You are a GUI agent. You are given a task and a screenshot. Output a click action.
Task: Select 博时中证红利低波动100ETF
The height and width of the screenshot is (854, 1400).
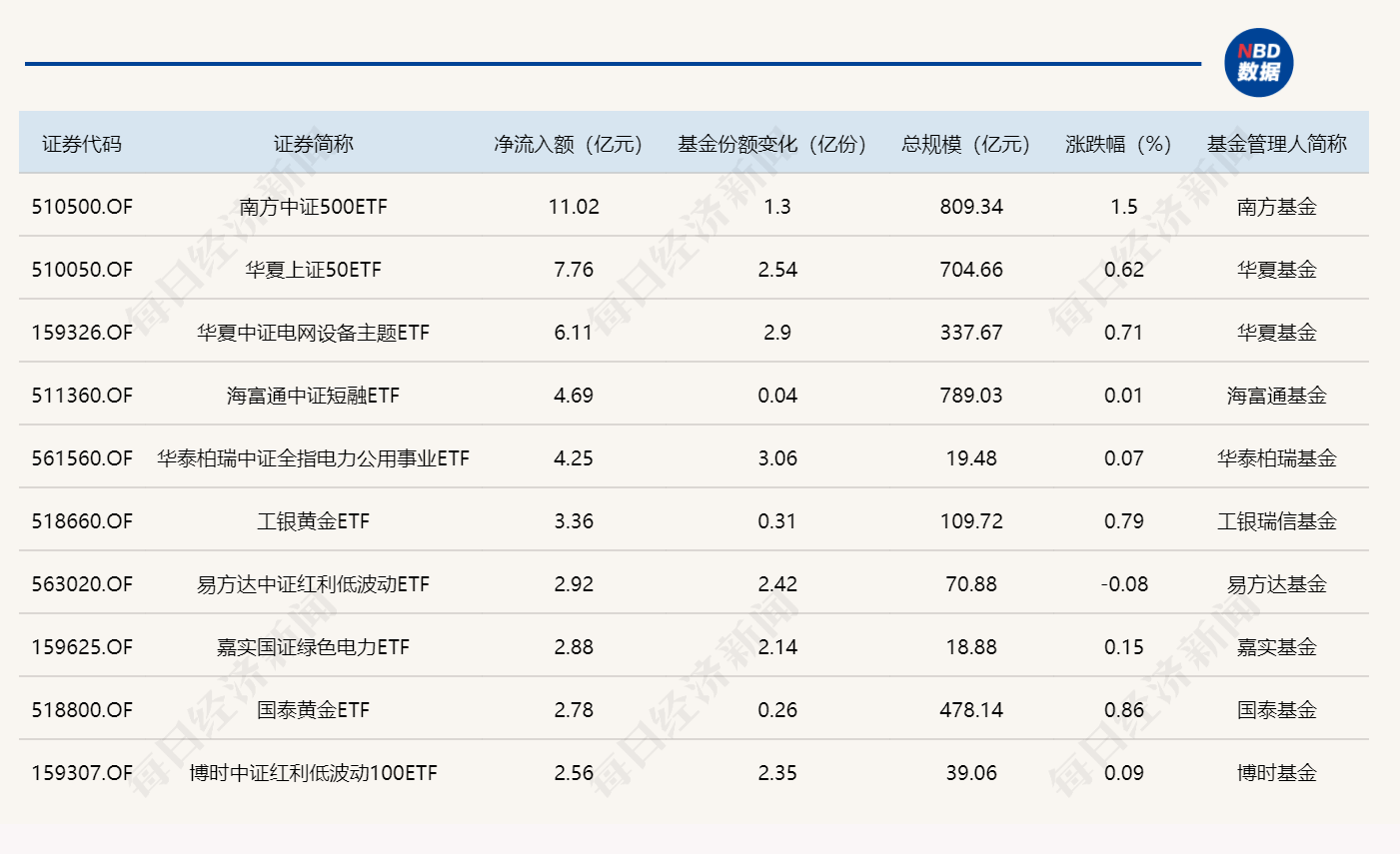[x=313, y=773]
